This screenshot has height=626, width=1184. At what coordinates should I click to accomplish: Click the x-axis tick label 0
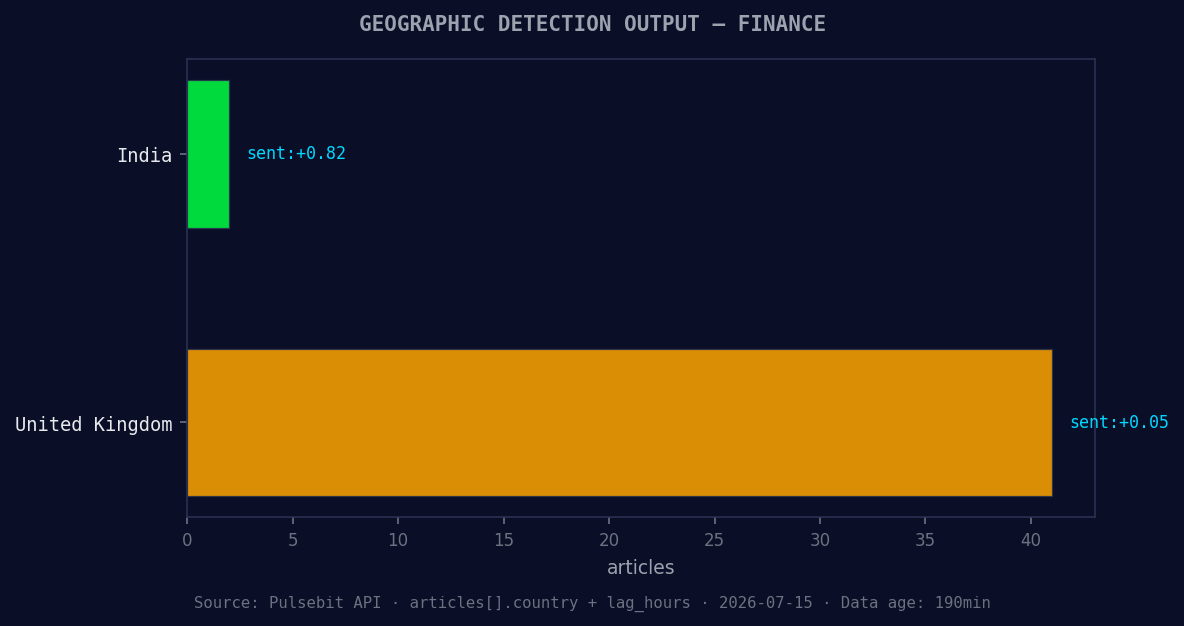tap(187, 541)
